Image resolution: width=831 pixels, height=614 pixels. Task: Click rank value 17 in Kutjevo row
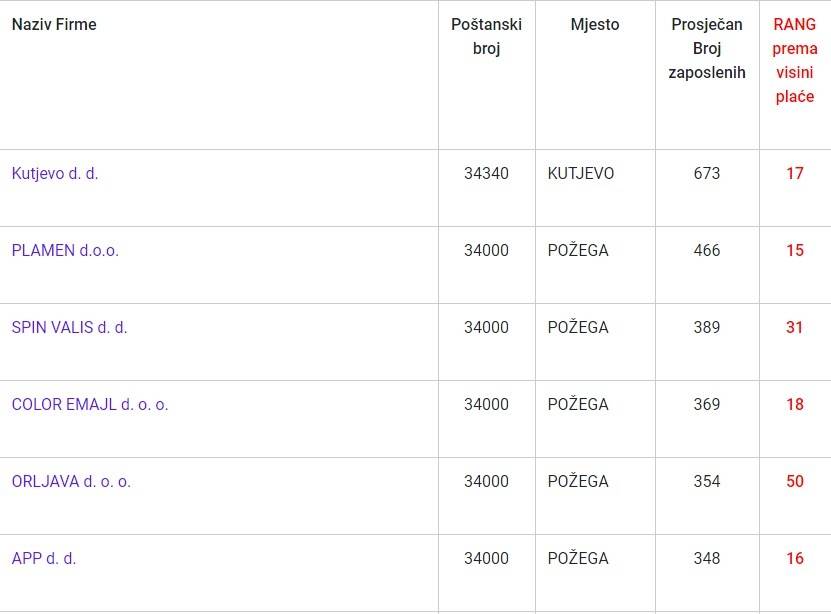point(795,173)
